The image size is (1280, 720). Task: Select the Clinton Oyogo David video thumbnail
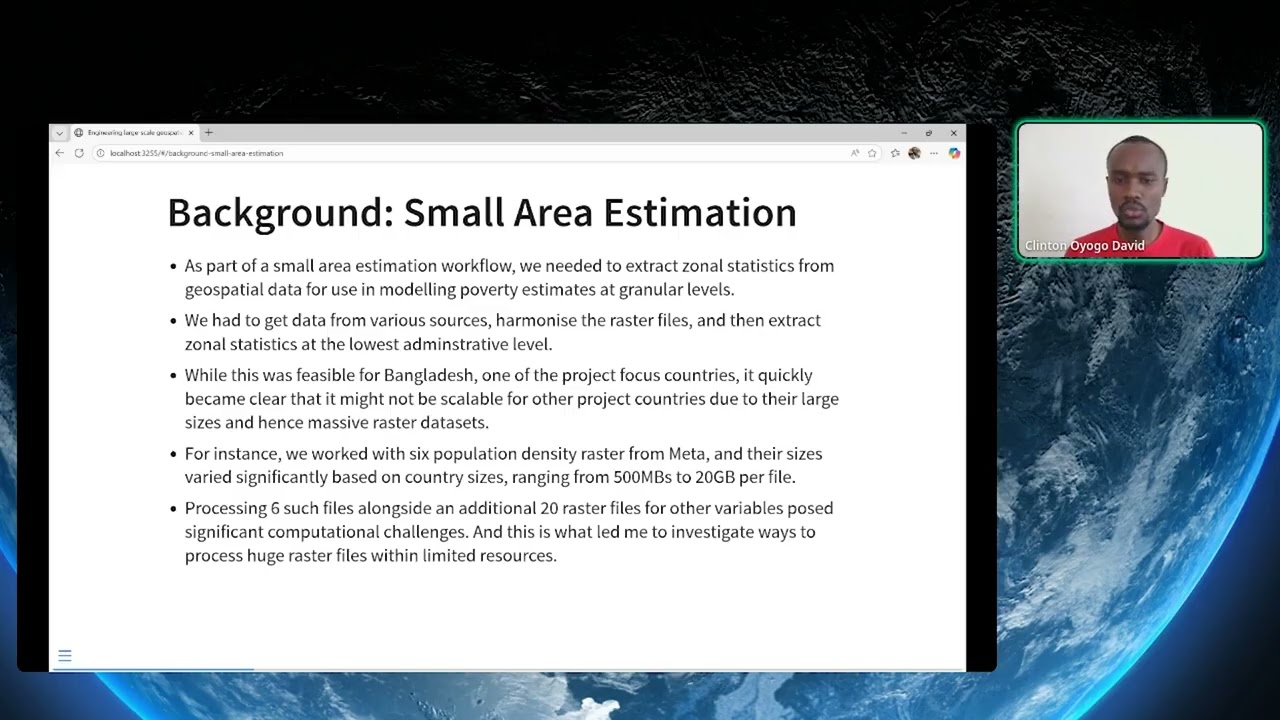[1140, 191]
